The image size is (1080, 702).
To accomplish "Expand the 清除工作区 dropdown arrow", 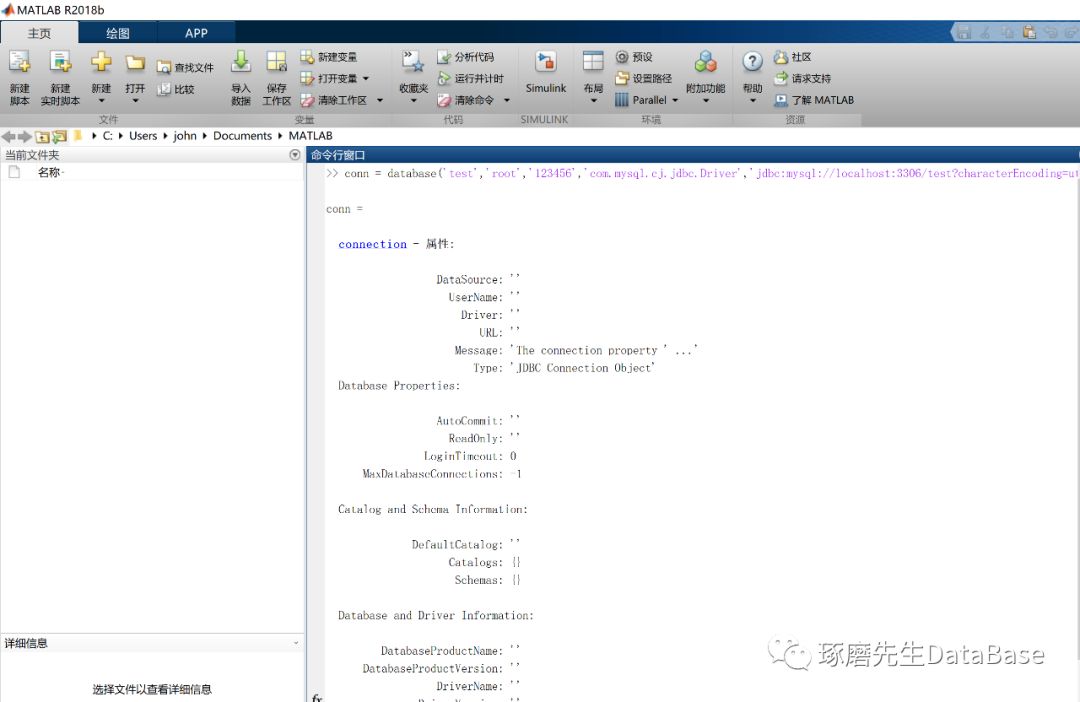I will tap(380, 100).
